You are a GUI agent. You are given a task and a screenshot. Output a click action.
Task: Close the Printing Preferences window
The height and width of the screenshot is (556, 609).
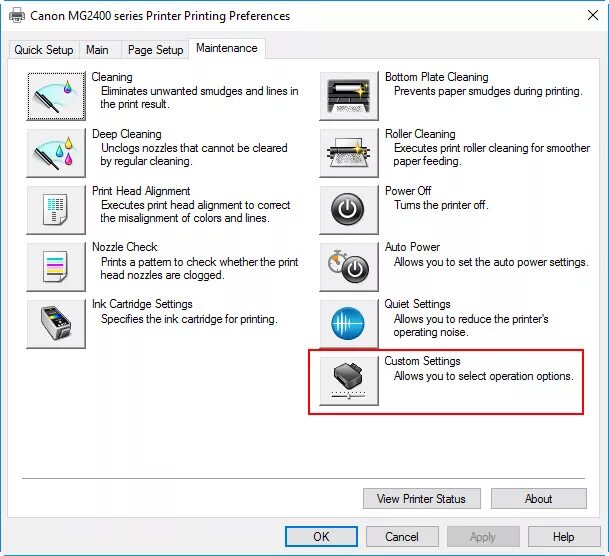coord(593,16)
